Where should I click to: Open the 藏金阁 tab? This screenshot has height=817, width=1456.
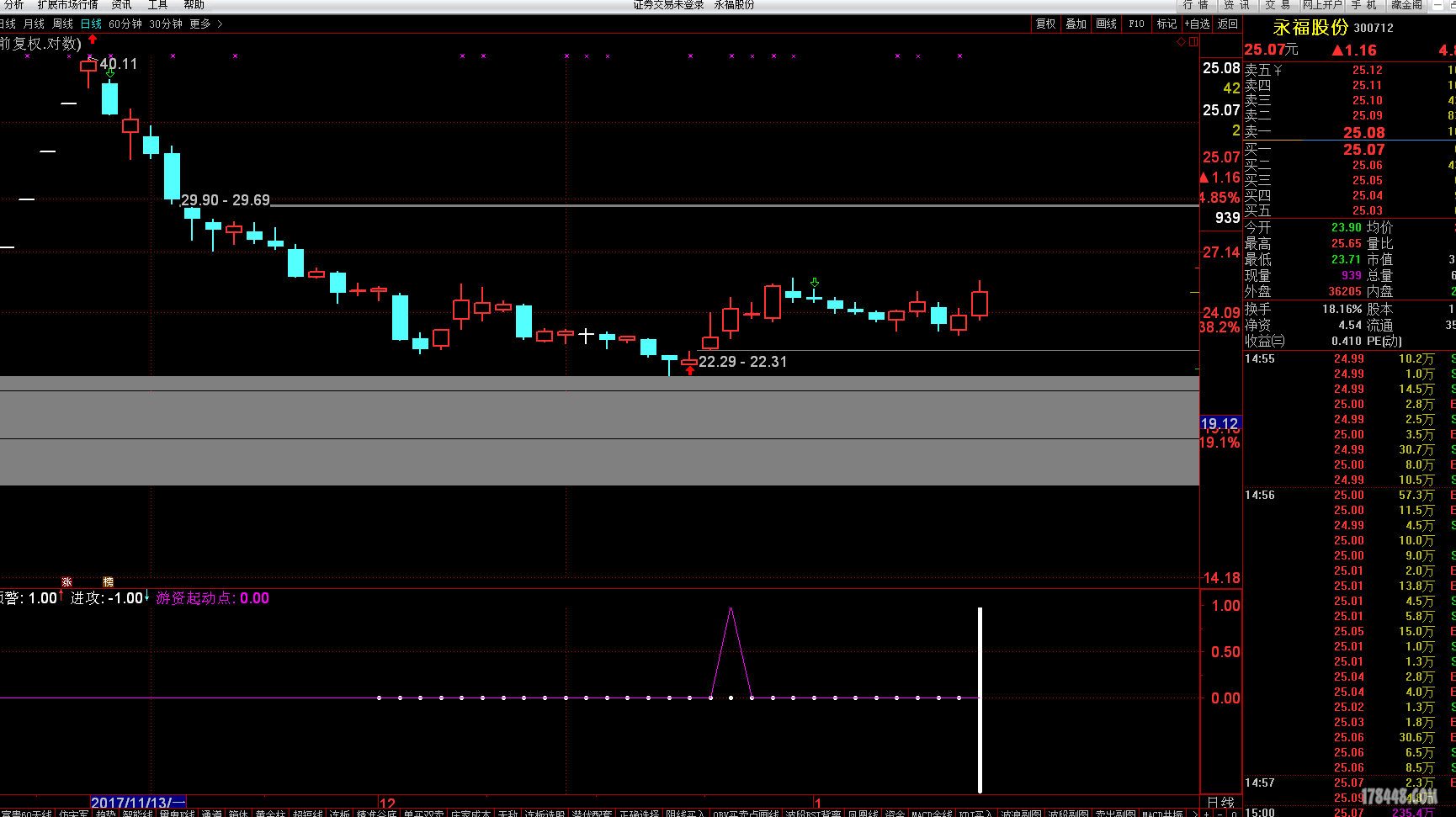(x=1406, y=5)
